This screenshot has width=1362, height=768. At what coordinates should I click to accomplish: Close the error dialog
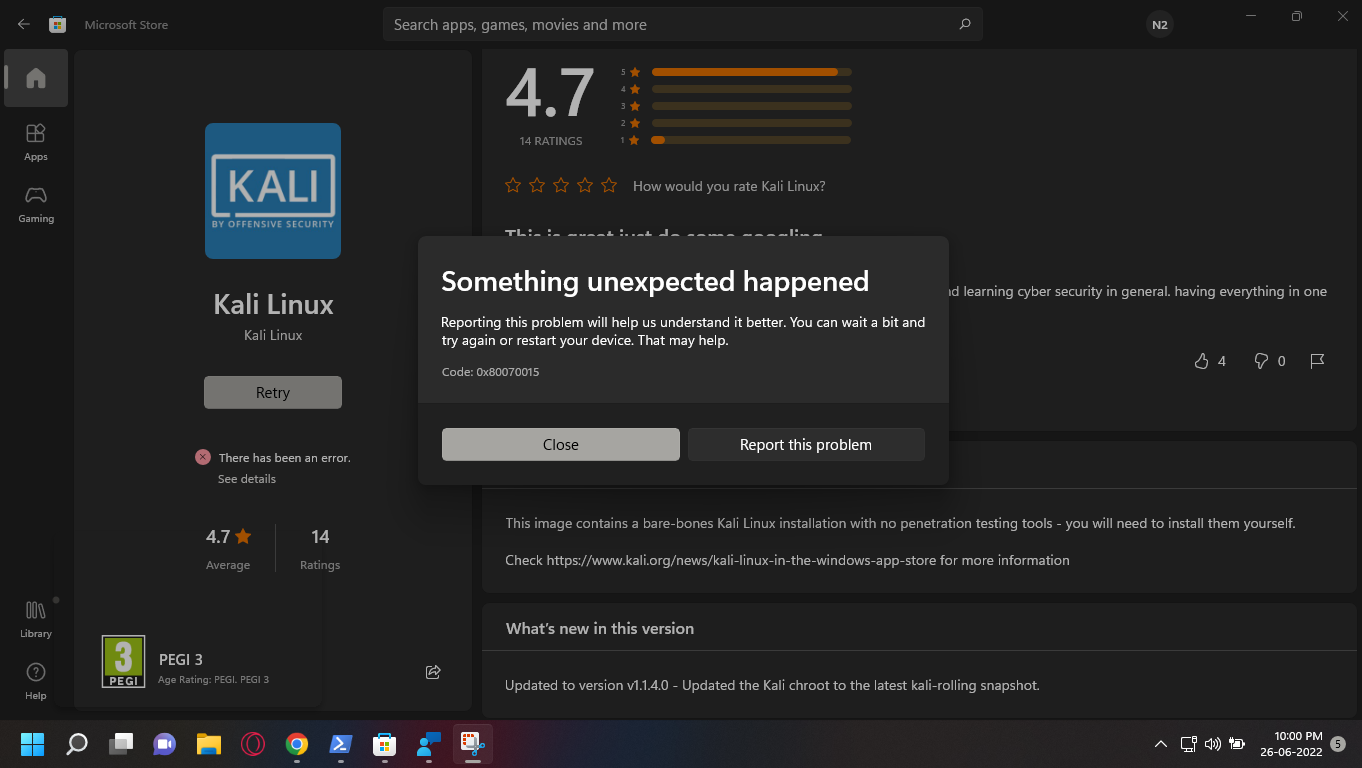(x=560, y=445)
